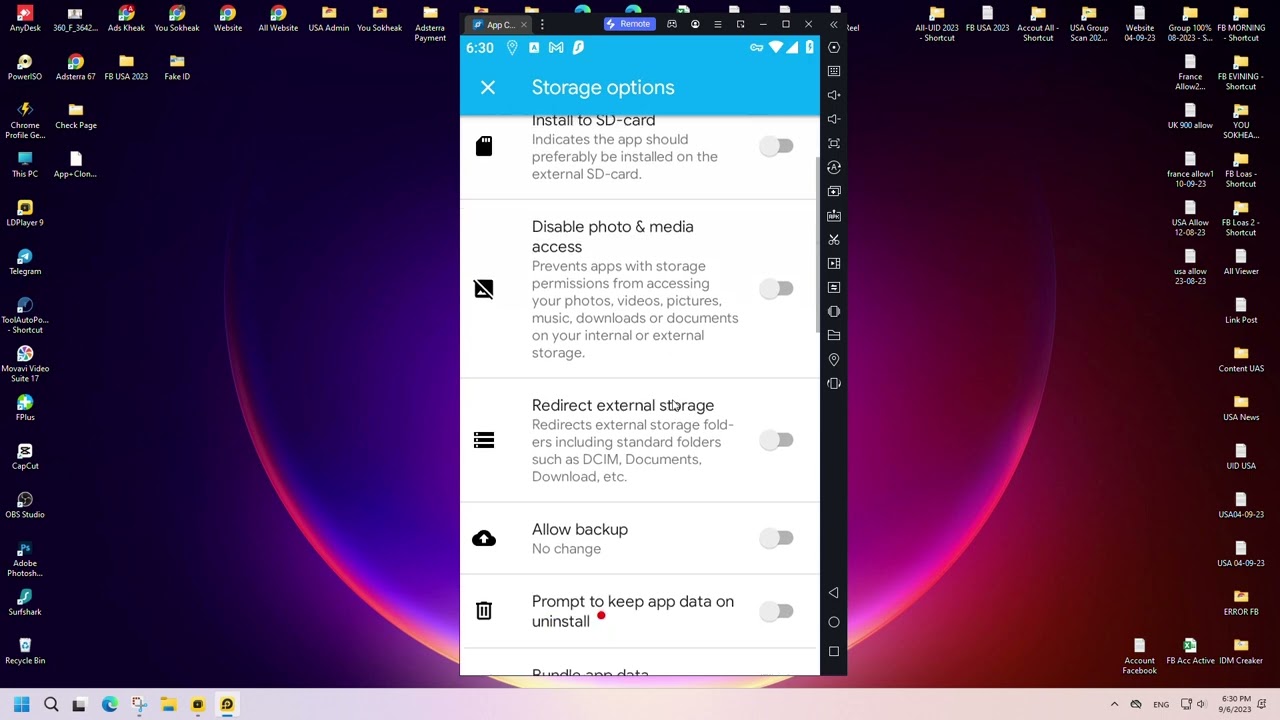Viewport: 1280px width, 720px height.
Task: Click Install APK icon in LDPlayer sidebar
Action: pos(834,215)
